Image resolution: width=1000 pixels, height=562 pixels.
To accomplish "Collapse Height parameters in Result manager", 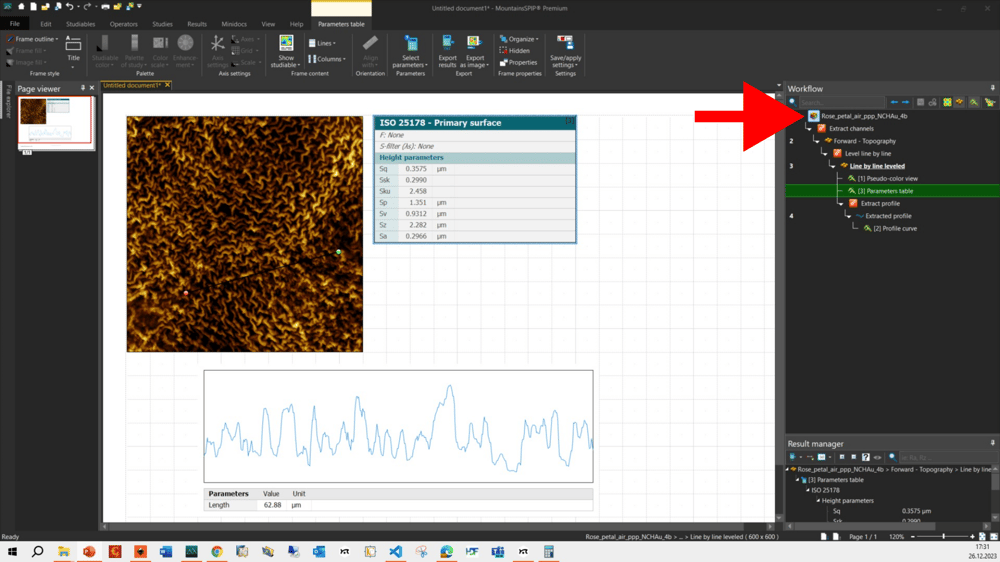I will coord(818,501).
